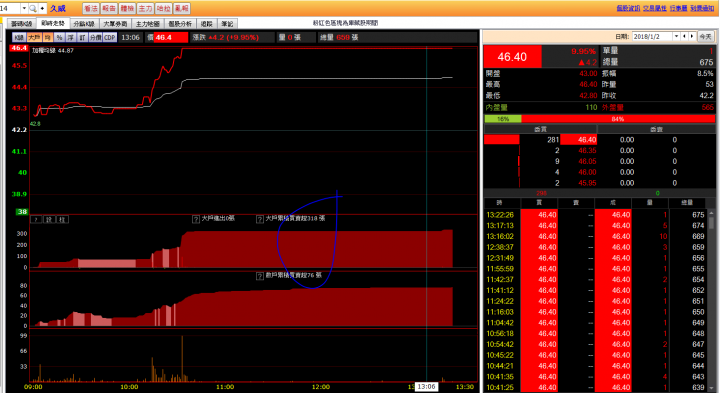Click the large 46.40 last price box
Screen dimensions: 720x393
click(512, 57)
